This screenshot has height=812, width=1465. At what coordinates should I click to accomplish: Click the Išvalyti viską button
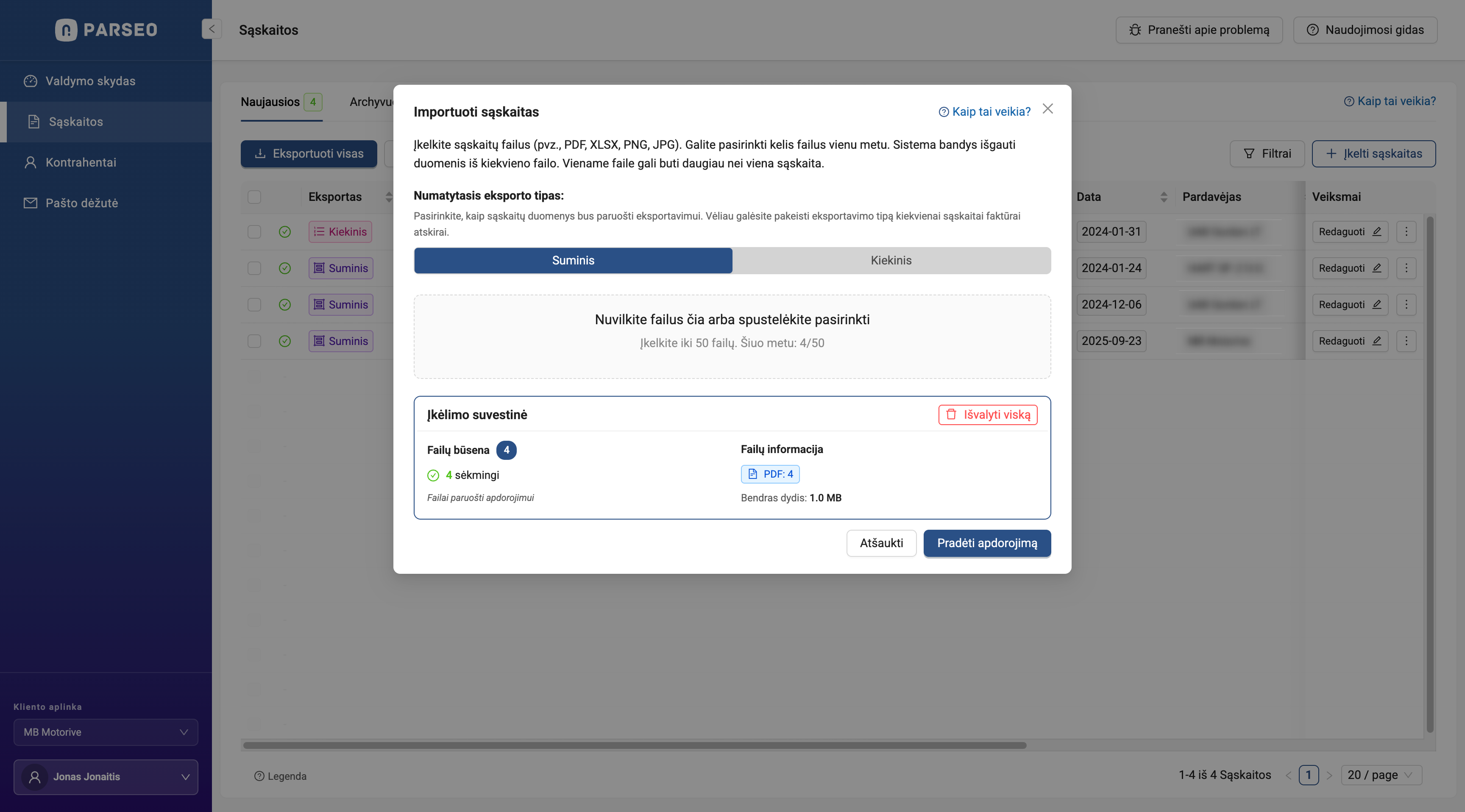point(987,414)
